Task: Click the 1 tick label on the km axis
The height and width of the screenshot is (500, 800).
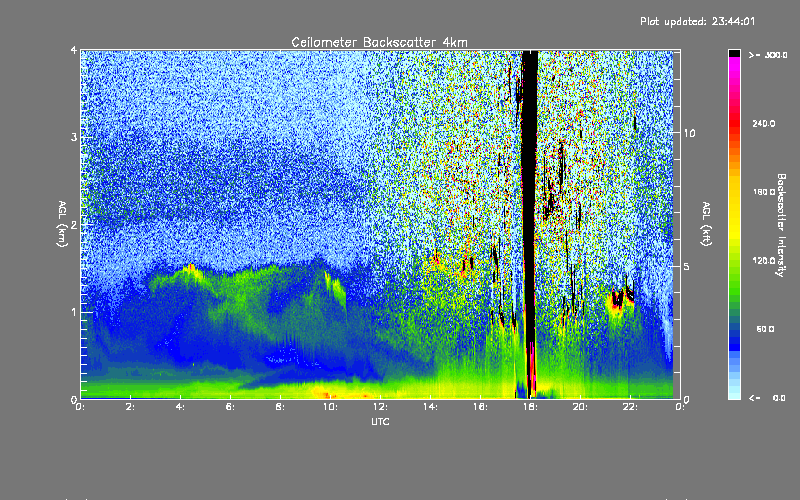Action: point(74,312)
